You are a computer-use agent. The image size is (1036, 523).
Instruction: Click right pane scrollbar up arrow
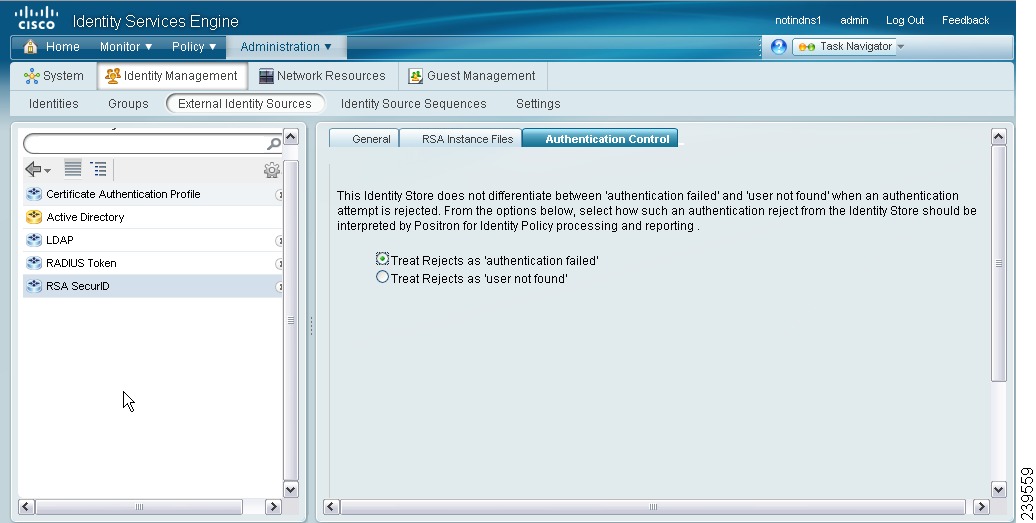tap(998, 137)
